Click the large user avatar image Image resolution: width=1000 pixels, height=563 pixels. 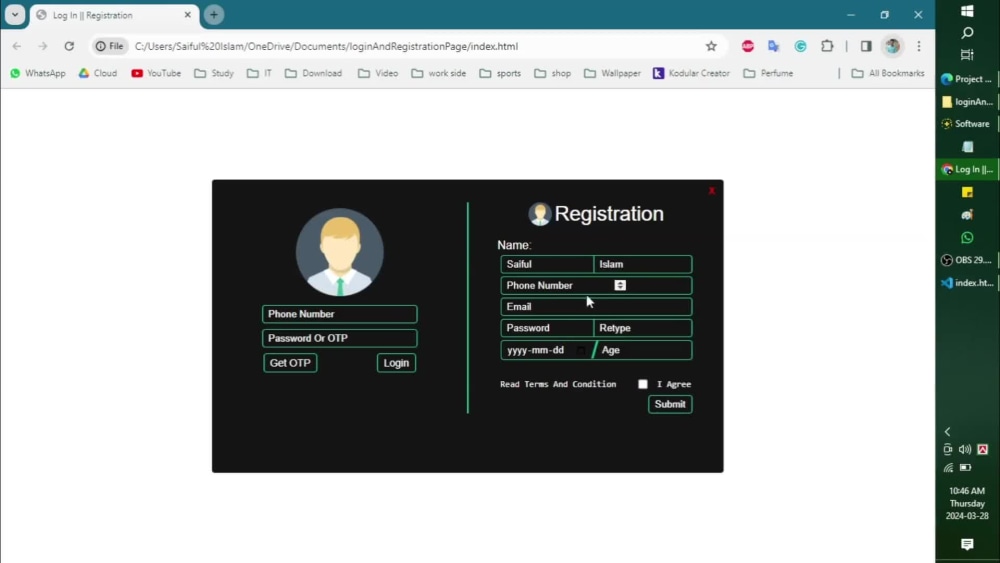(x=340, y=252)
